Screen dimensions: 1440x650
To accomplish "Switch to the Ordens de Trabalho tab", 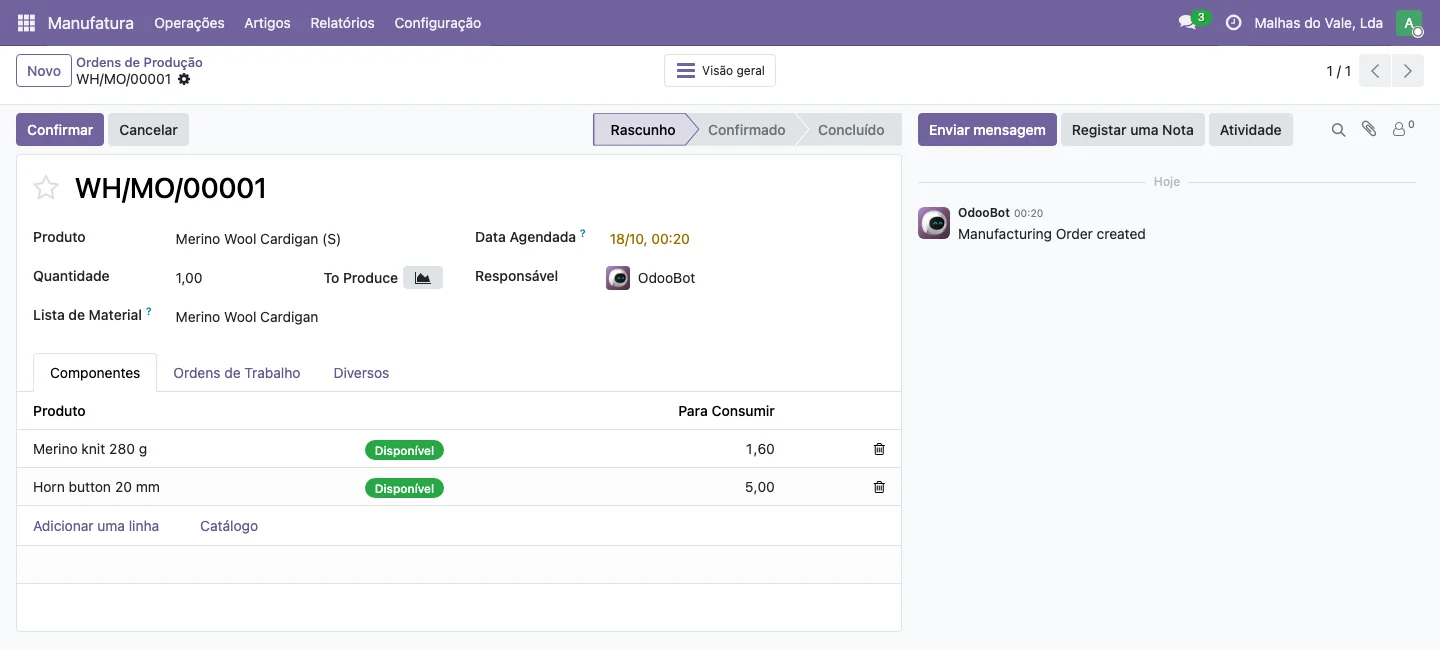I will click(237, 373).
